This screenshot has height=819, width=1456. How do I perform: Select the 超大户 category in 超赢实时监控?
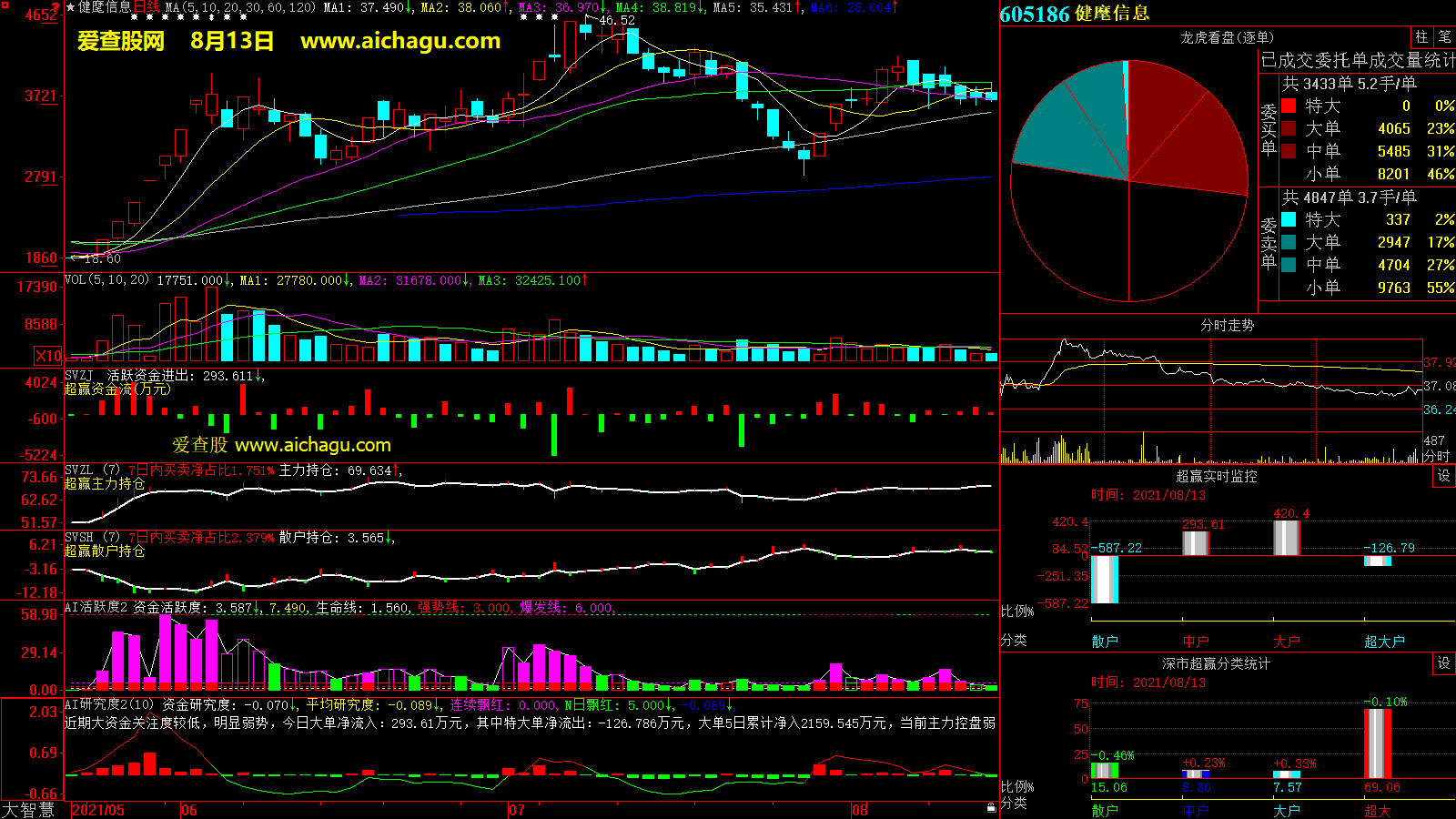pyautogui.click(x=1383, y=642)
